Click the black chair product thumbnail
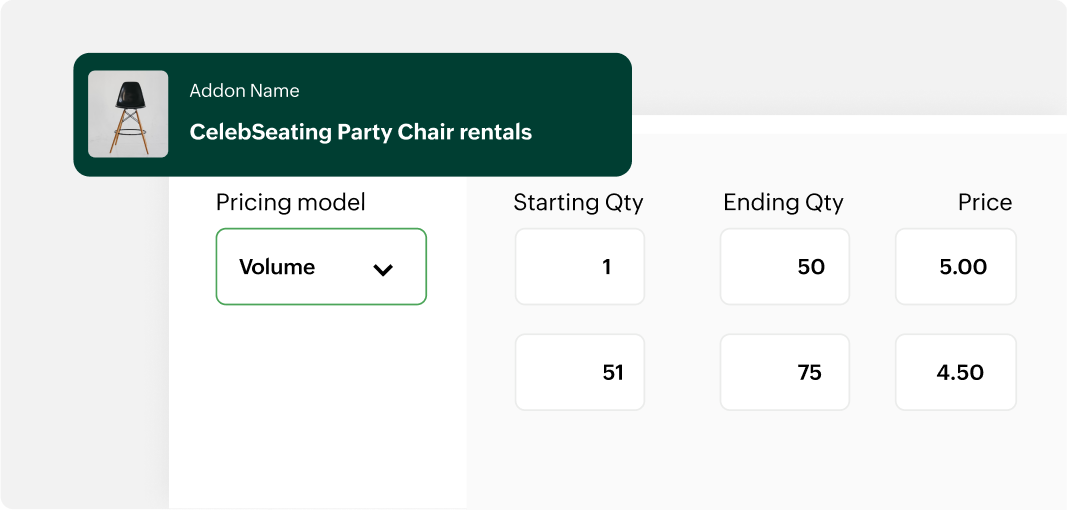This screenshot has height=510, width=1067. tap(128, 114)
